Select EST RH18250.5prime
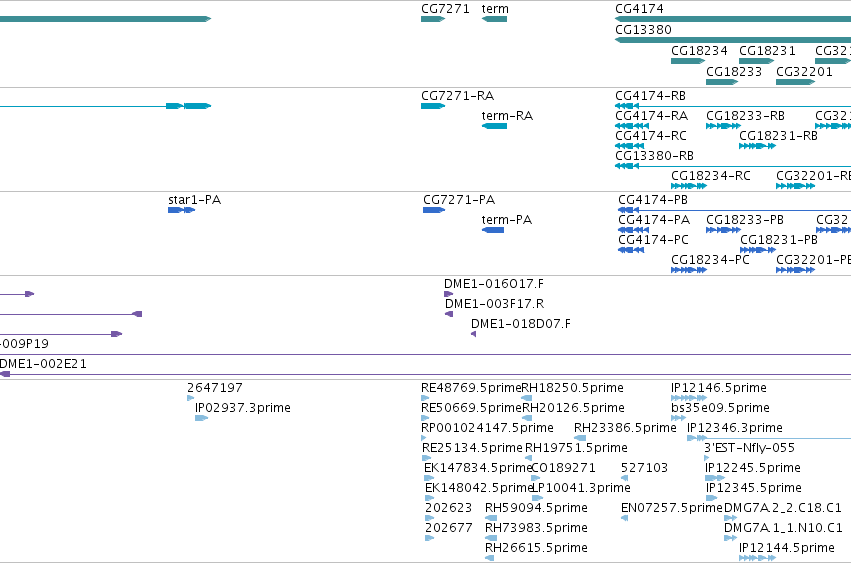 pos(526,398)
